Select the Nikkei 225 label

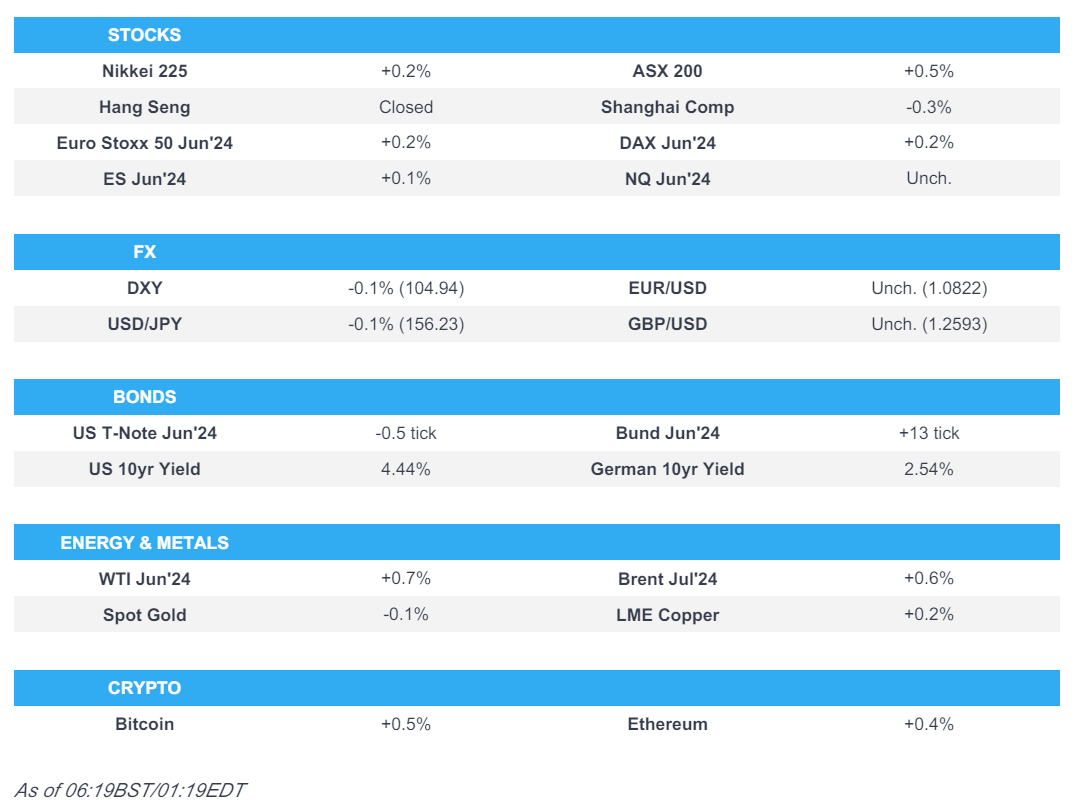pyautogui.click(x=144, y=71)
